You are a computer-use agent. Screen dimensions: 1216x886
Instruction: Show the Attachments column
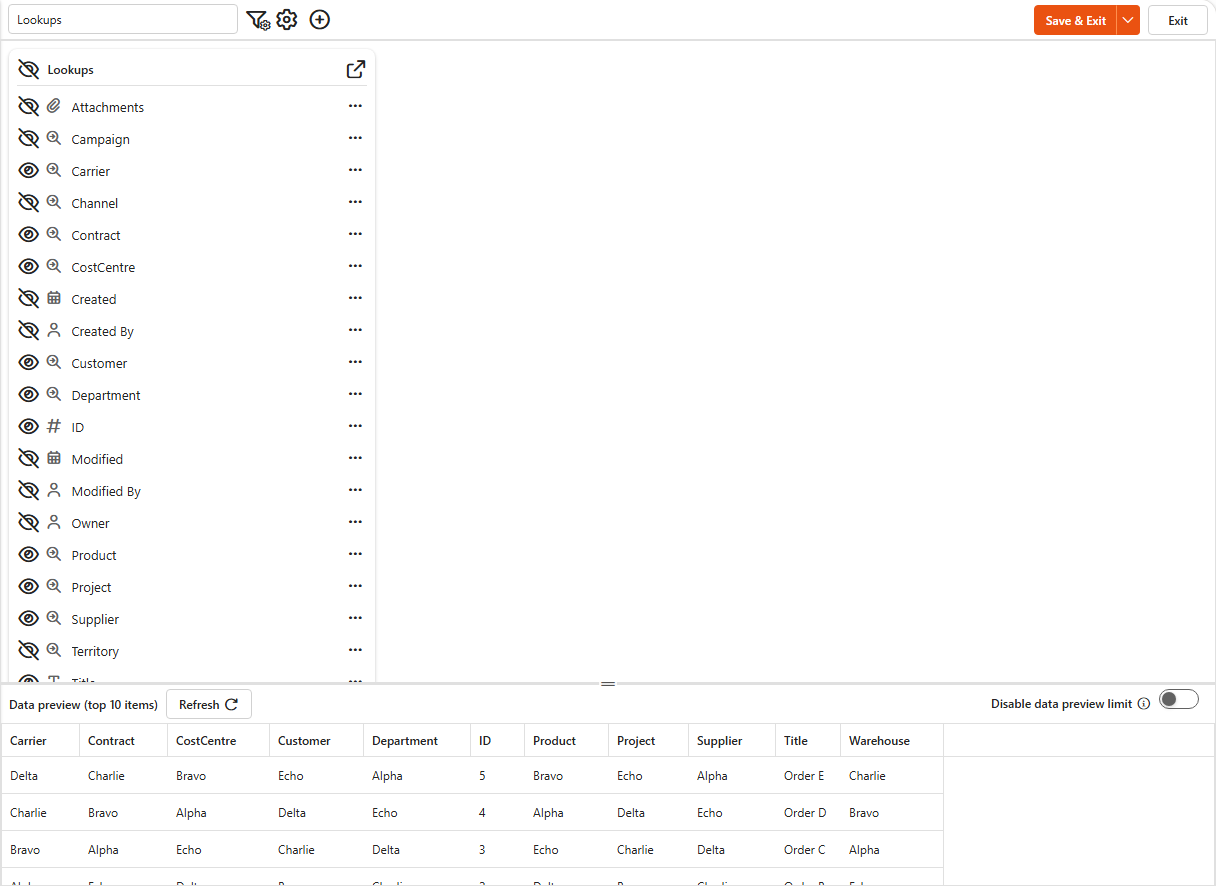(29, 107)
